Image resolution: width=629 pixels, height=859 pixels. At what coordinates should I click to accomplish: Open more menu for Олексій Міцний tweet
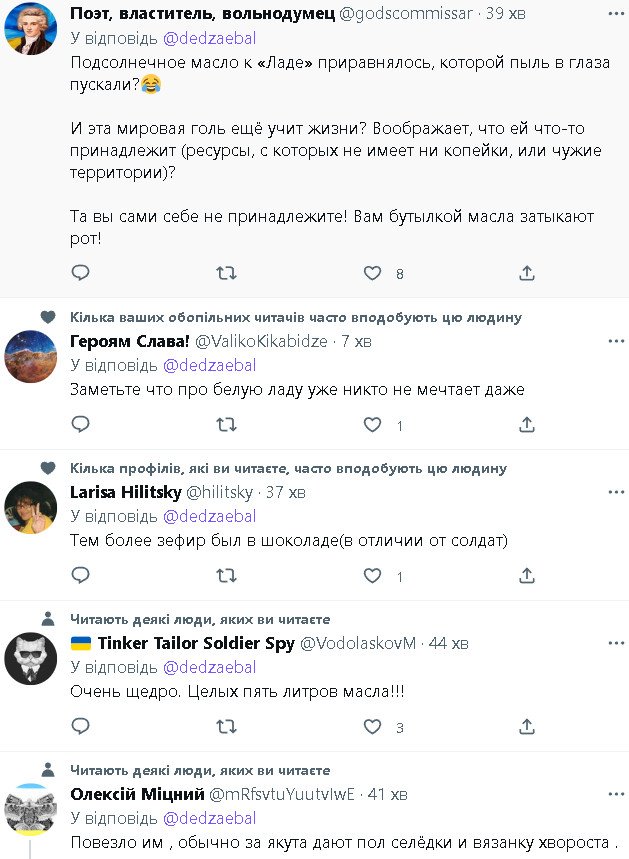coord(615,794)
